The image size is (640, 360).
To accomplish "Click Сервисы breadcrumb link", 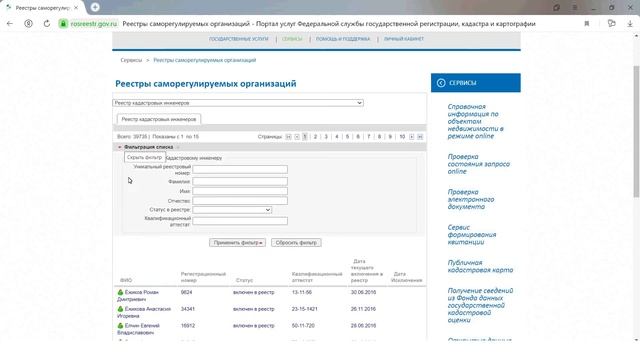I will pos(131,60).
